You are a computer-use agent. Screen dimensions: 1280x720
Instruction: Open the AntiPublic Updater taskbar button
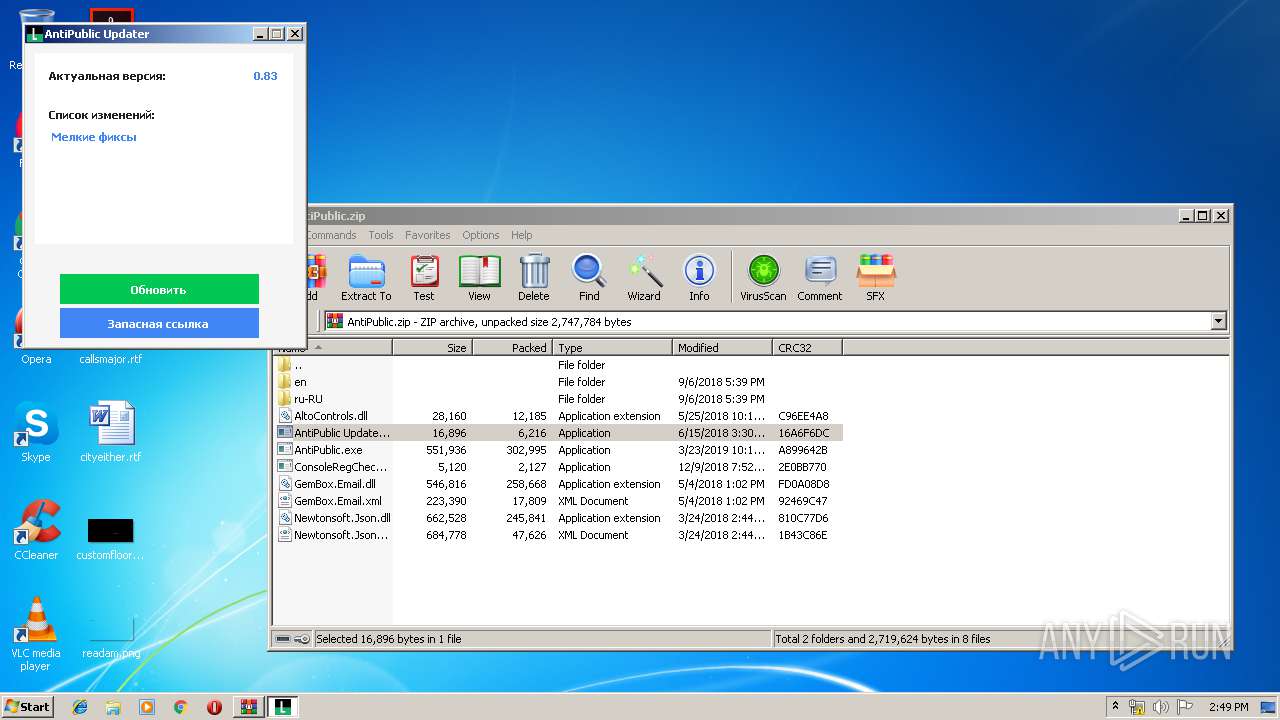pos(283,707)
